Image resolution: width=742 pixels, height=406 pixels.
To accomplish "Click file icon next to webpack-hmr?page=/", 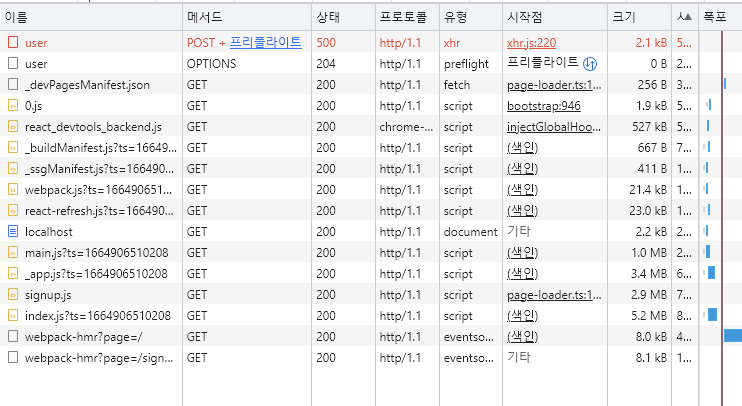I will 13,336.
